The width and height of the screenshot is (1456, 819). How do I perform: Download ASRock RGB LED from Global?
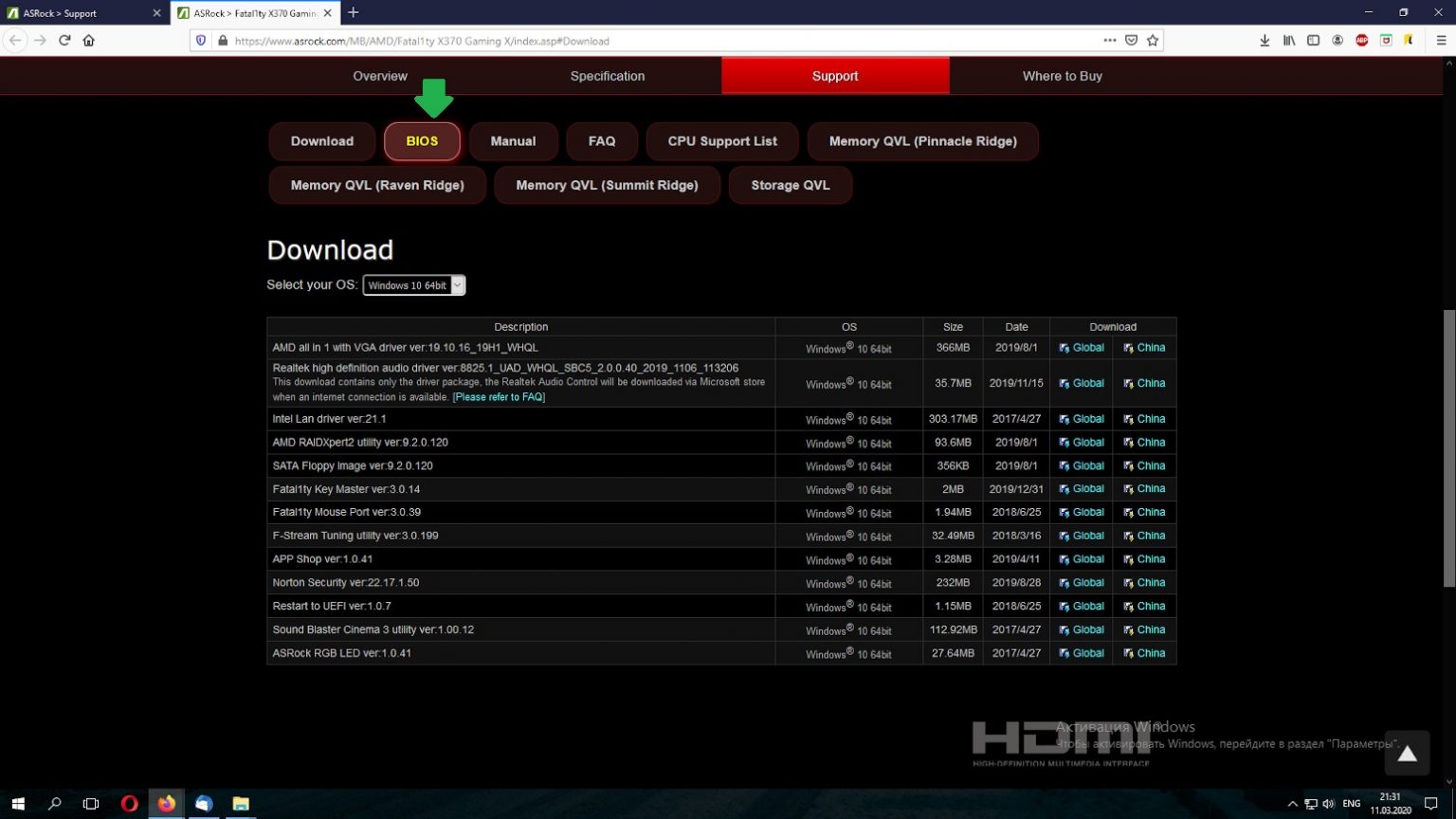[x=1082, y=653]
